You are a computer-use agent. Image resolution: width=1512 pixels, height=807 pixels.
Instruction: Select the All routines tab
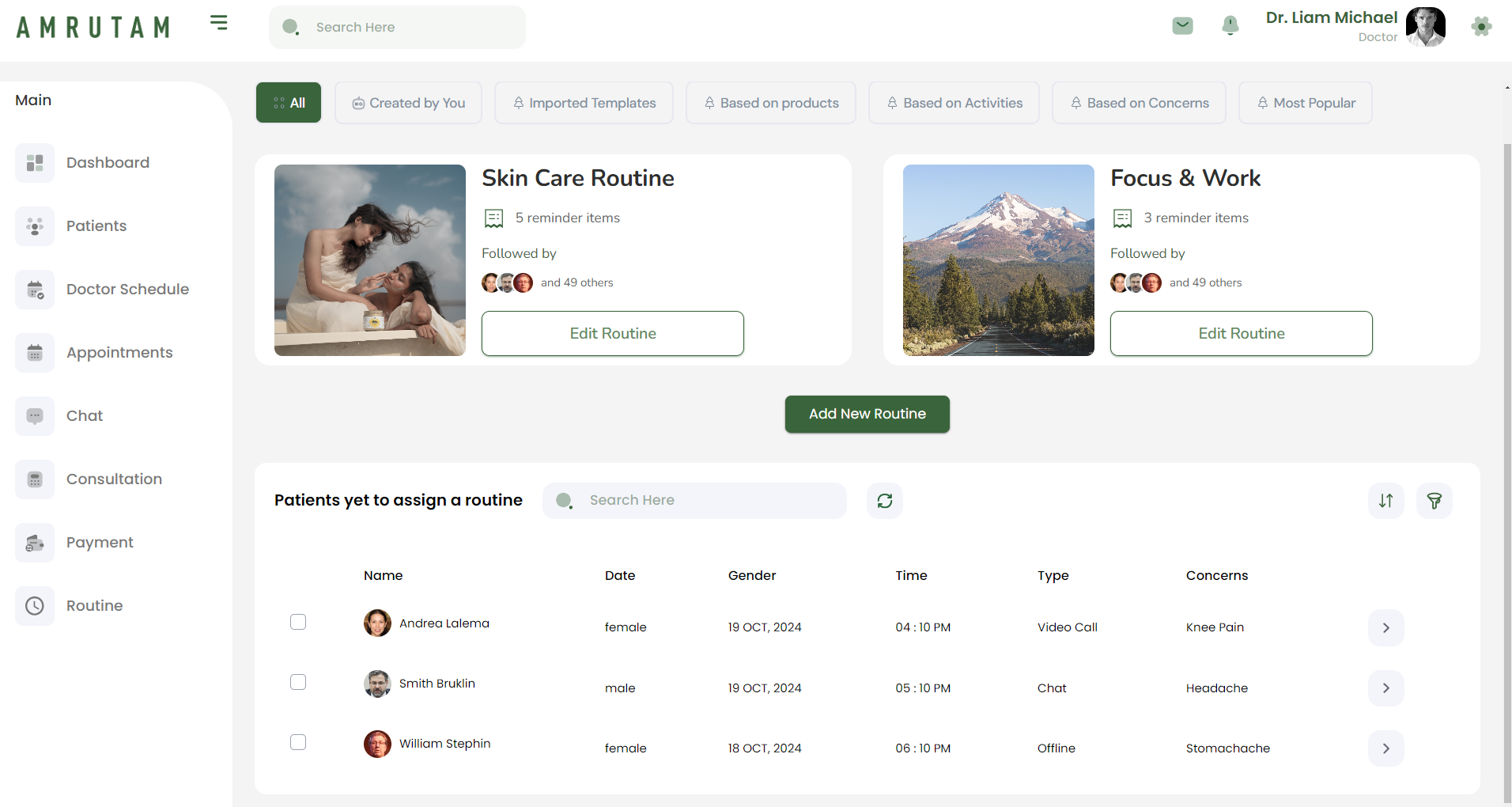(x=289, y=103)
